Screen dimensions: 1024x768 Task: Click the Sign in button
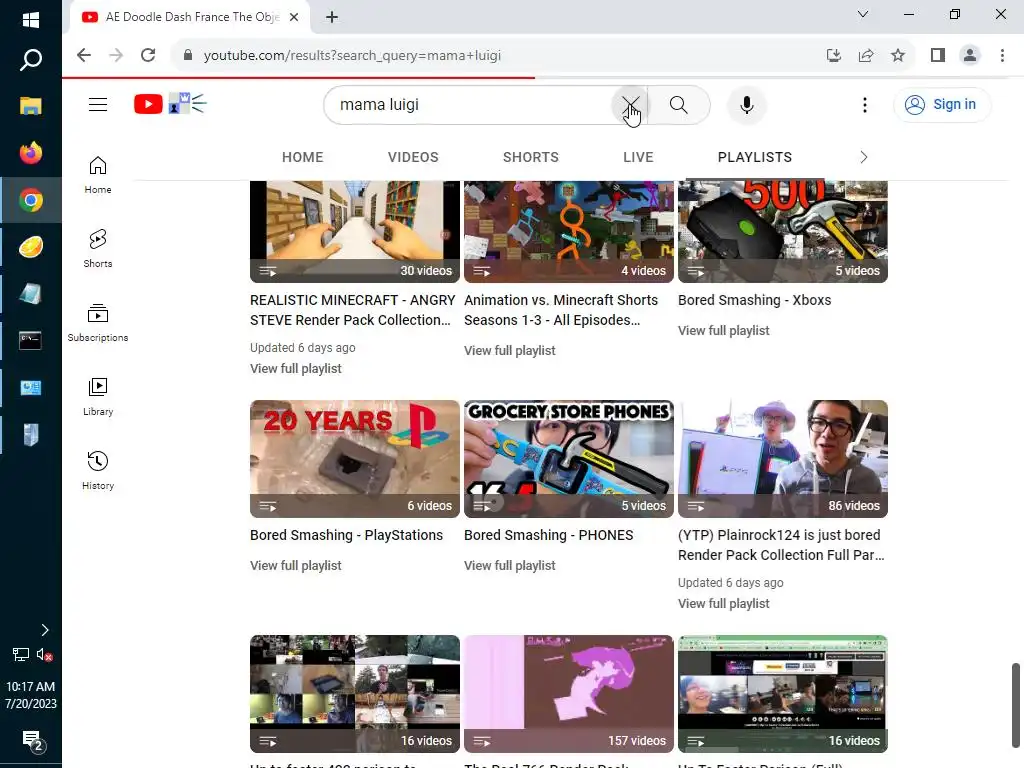pos(941,104)
